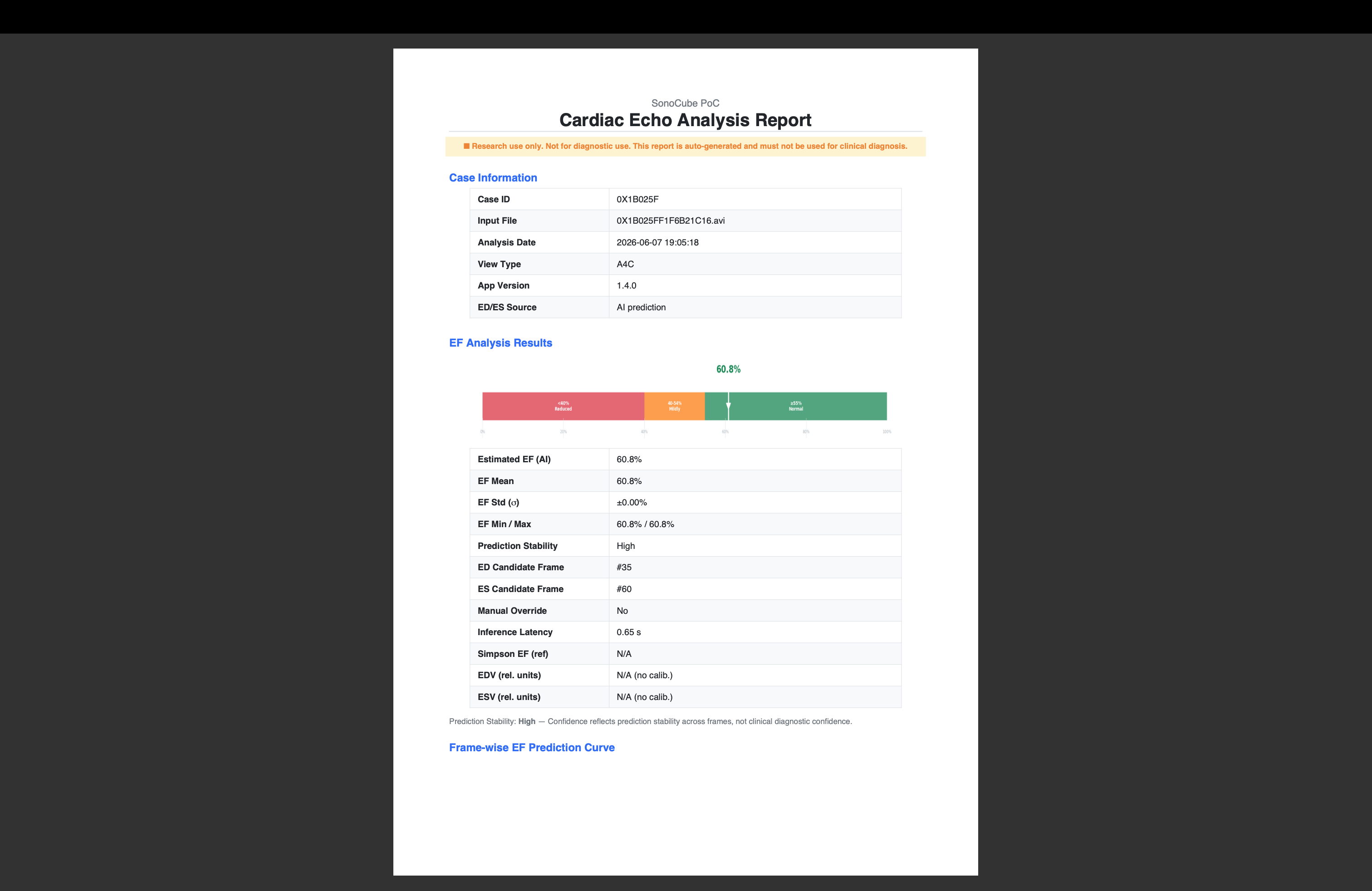
Task: Click the Manual Override No value
Action: (x=622, y=611)
